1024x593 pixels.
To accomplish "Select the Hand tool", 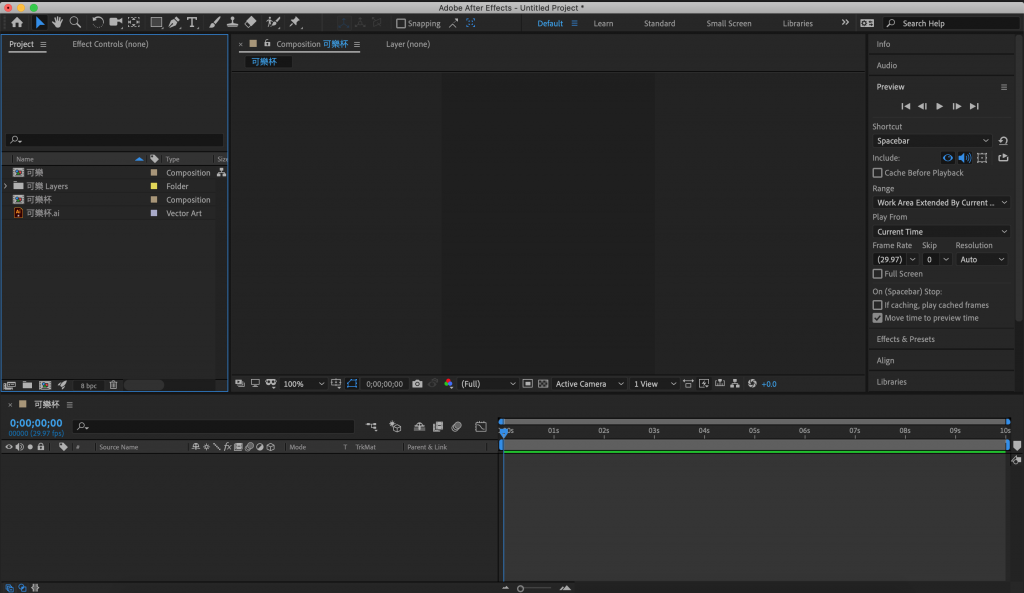I will [57, 23].
